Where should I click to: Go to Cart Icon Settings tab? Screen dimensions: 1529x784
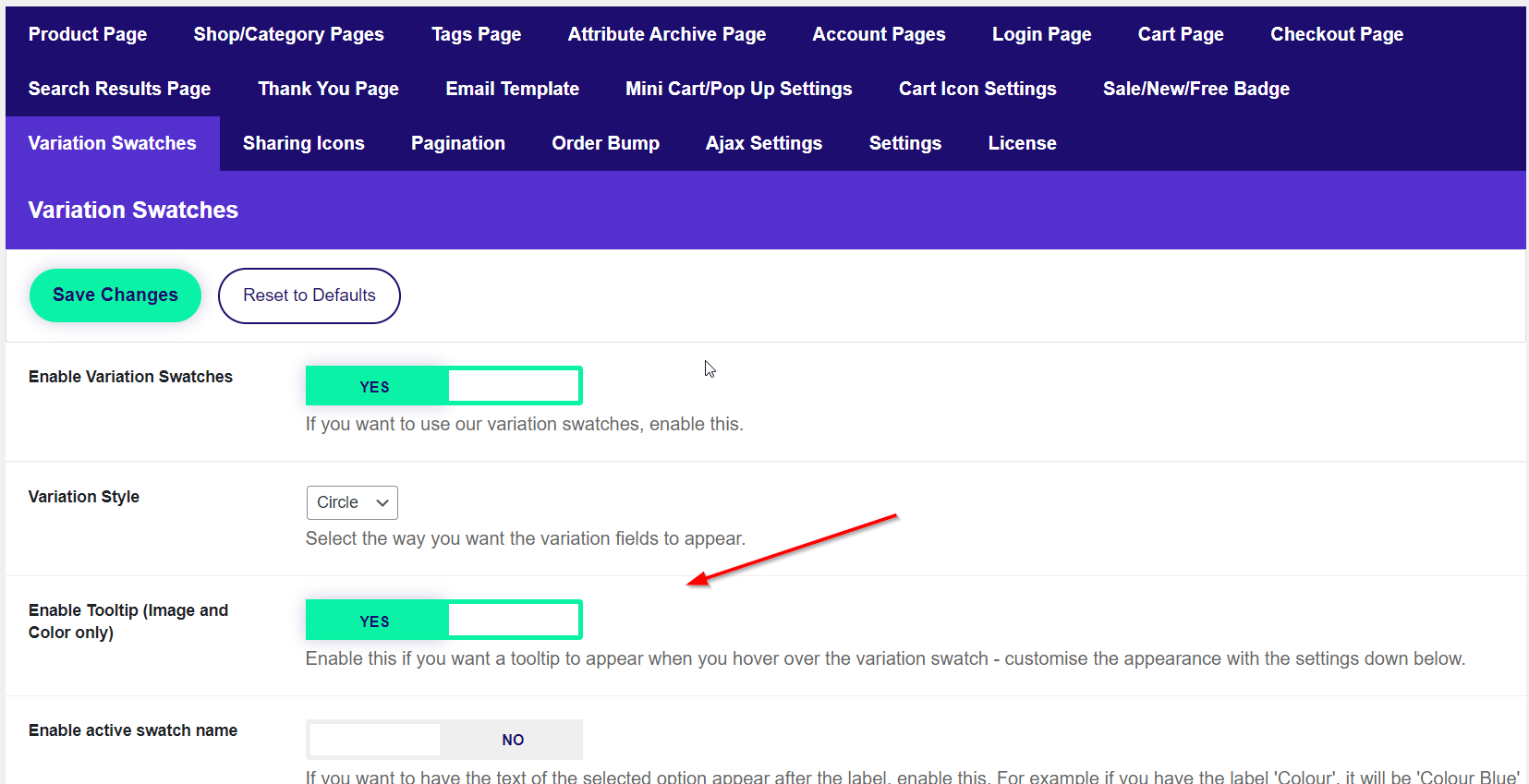click(977, 89)
